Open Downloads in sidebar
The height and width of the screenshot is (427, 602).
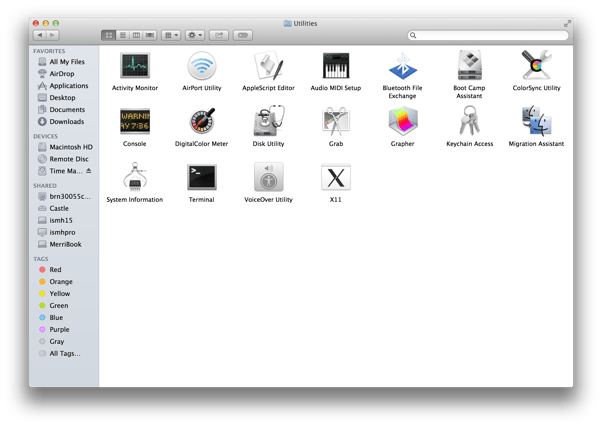[64, 122]
